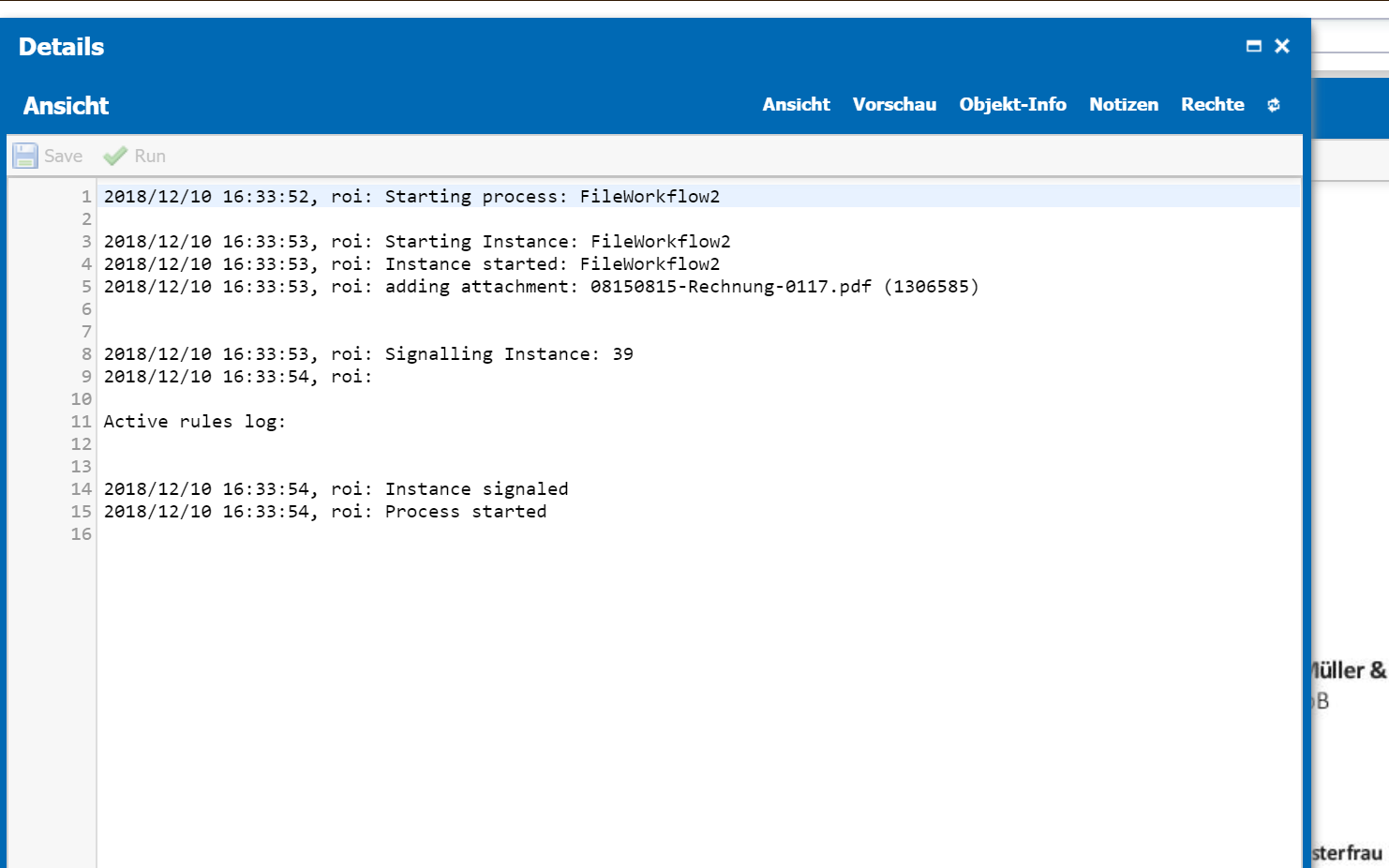Open the Vorschau tab
The image size is (1389, 868).
point(894,104)
